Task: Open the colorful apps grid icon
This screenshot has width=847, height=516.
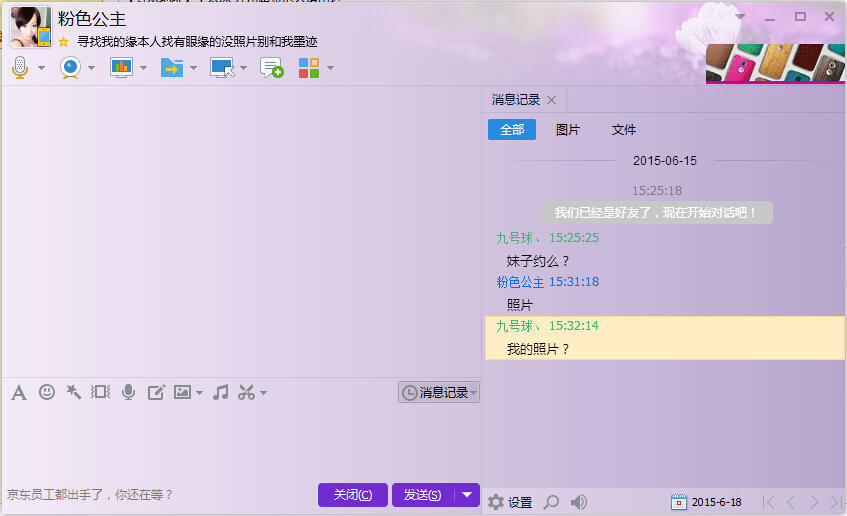Action: click(x=309, y=68)
